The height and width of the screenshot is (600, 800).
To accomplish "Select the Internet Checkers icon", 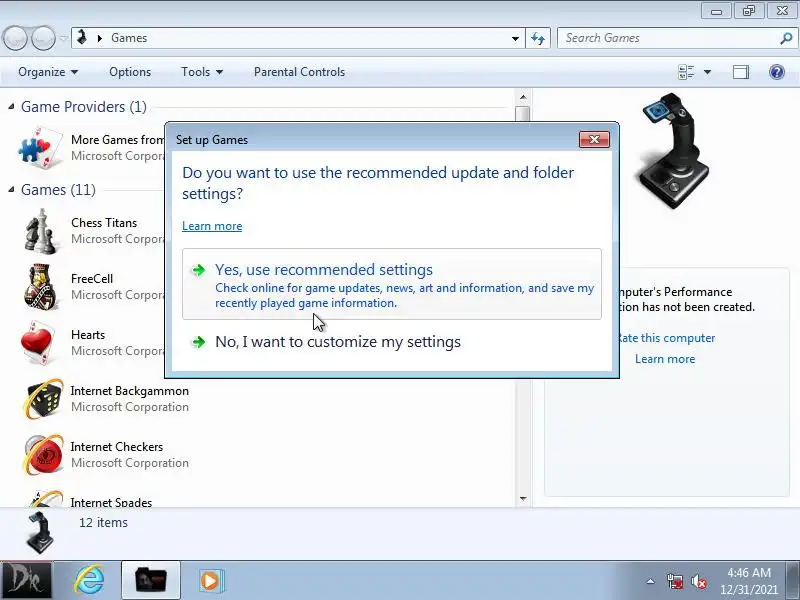I will (43, 454).
